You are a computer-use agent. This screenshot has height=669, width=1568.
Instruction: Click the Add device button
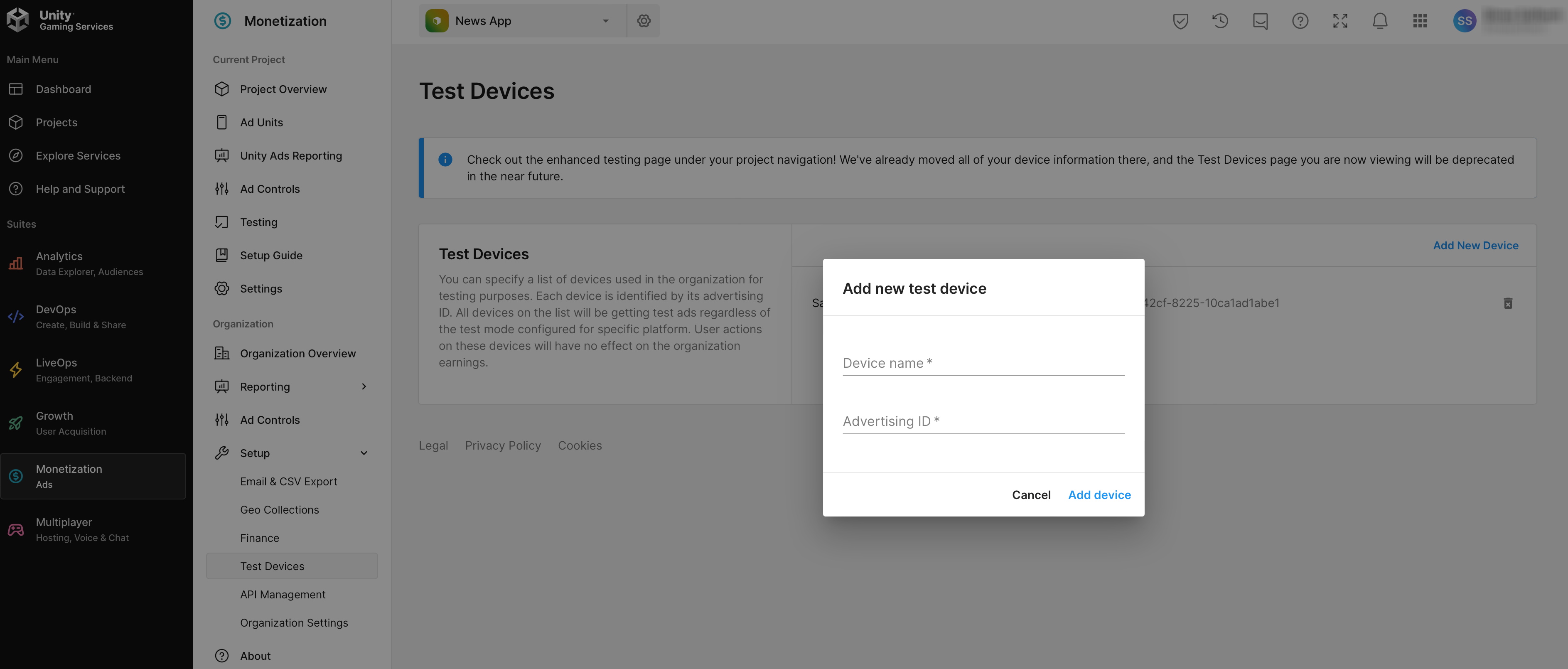(x=1099, y=495)
